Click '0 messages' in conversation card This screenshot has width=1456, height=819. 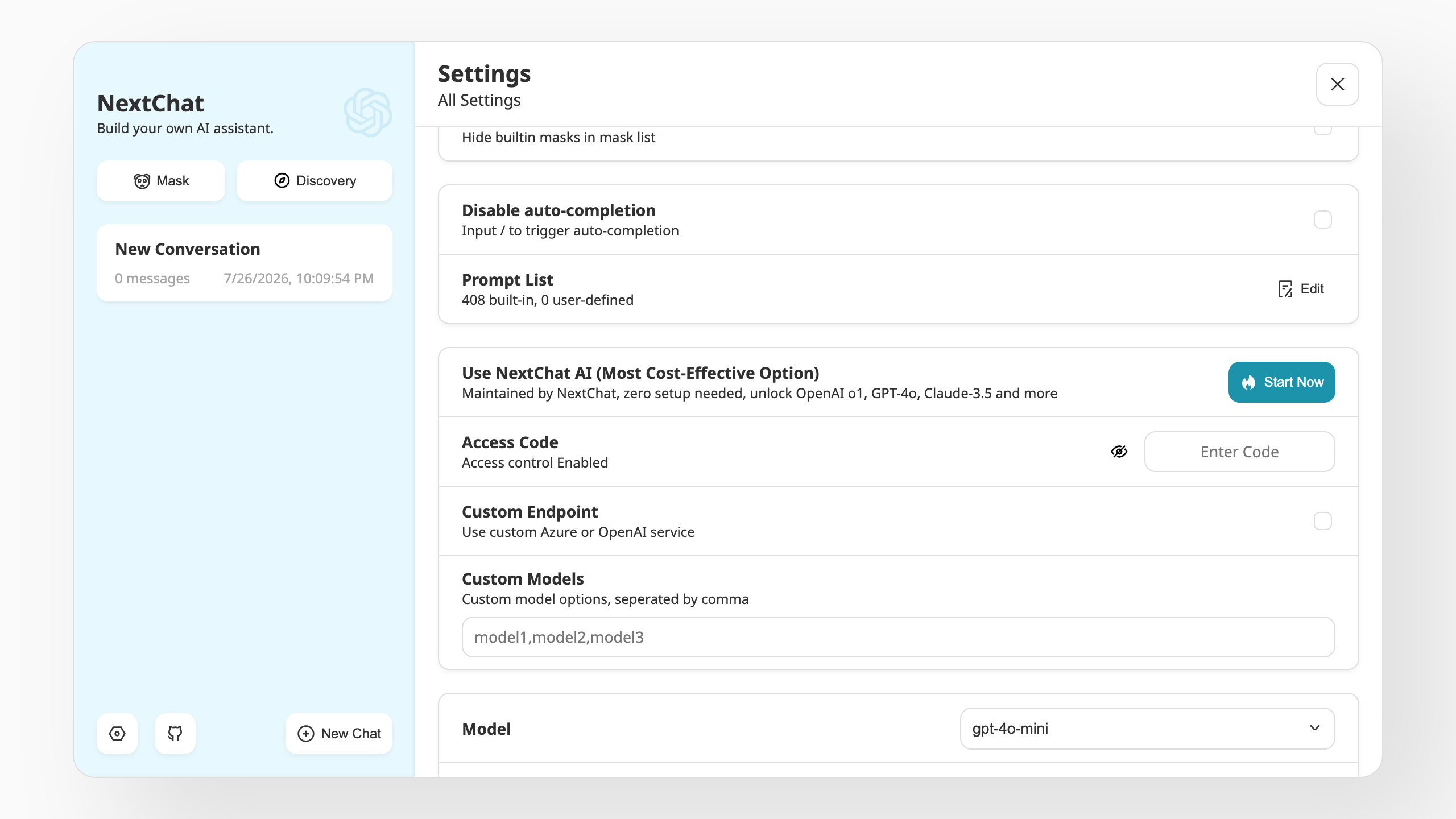[x=152, y=278]
